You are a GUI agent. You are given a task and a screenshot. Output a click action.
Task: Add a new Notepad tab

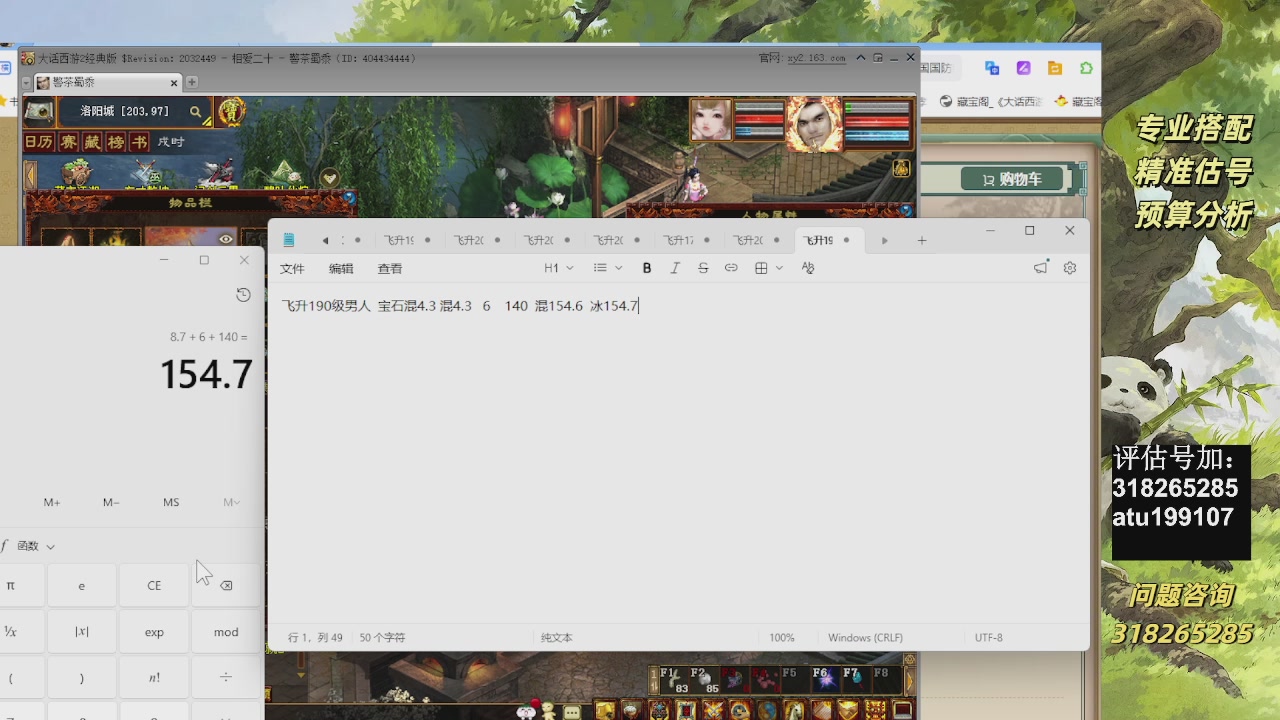[x=922, y=240]
